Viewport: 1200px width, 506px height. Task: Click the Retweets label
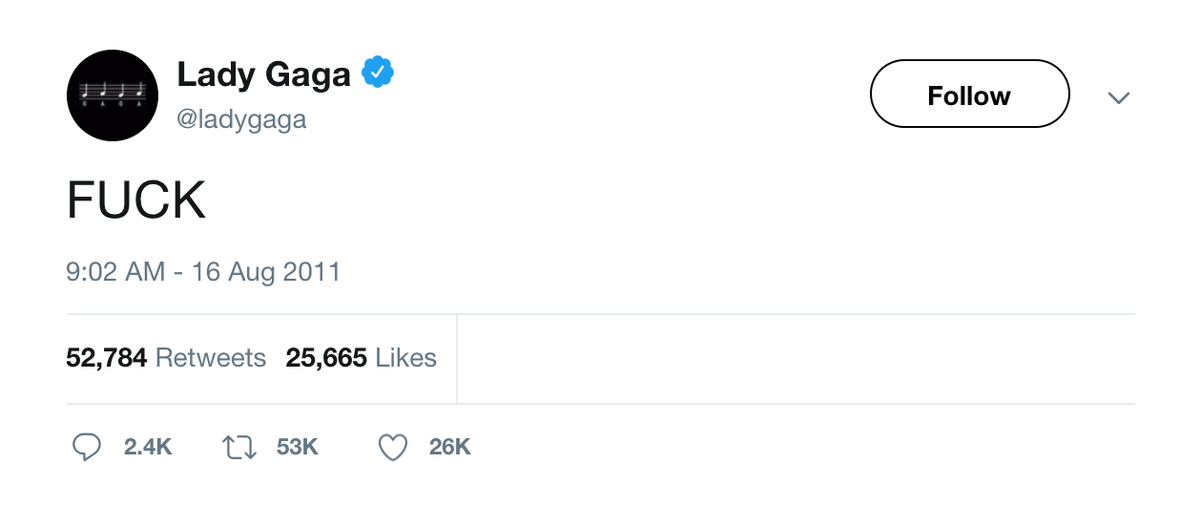pos(211,358)
